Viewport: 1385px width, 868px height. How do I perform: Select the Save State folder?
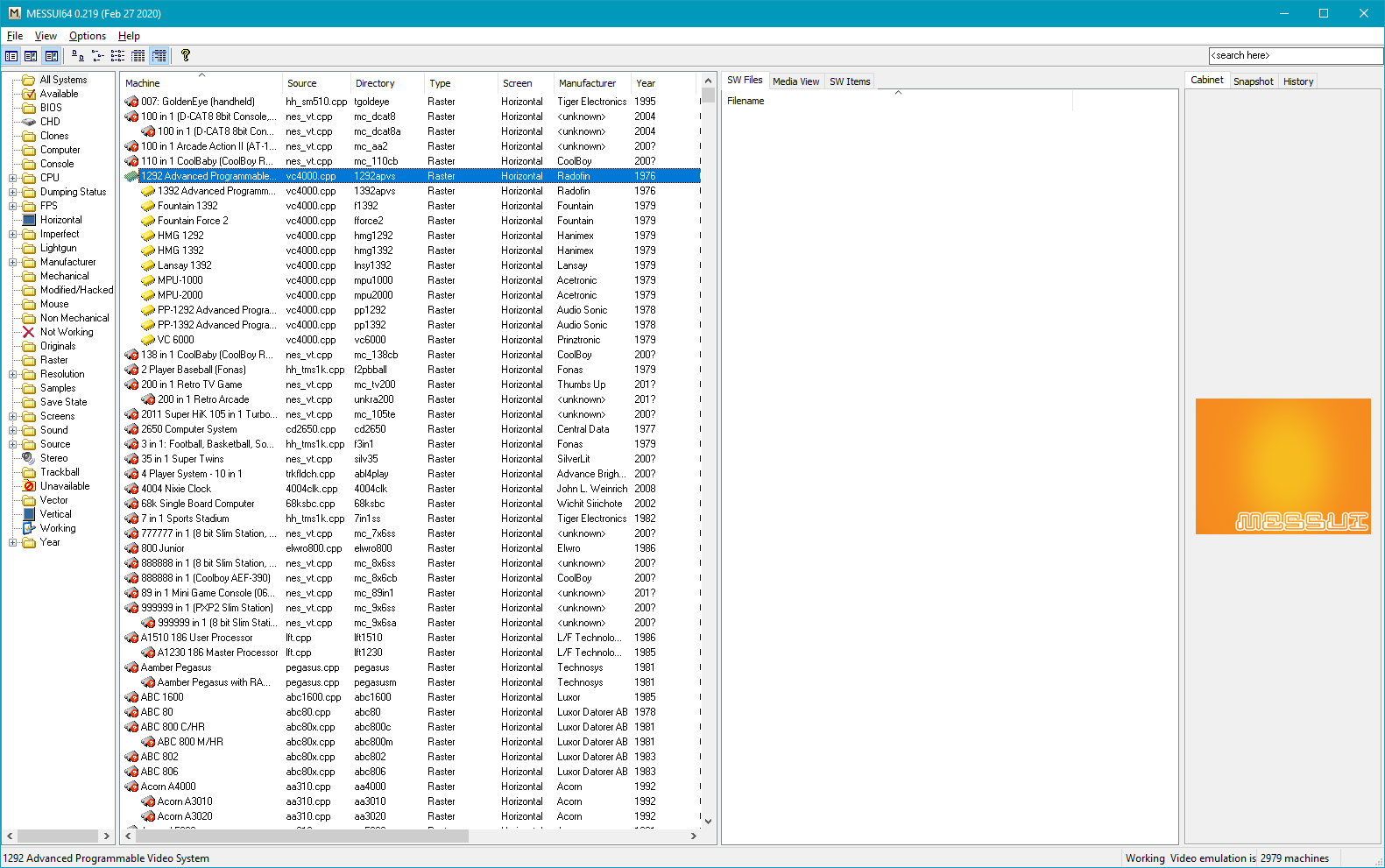[55, 402]
